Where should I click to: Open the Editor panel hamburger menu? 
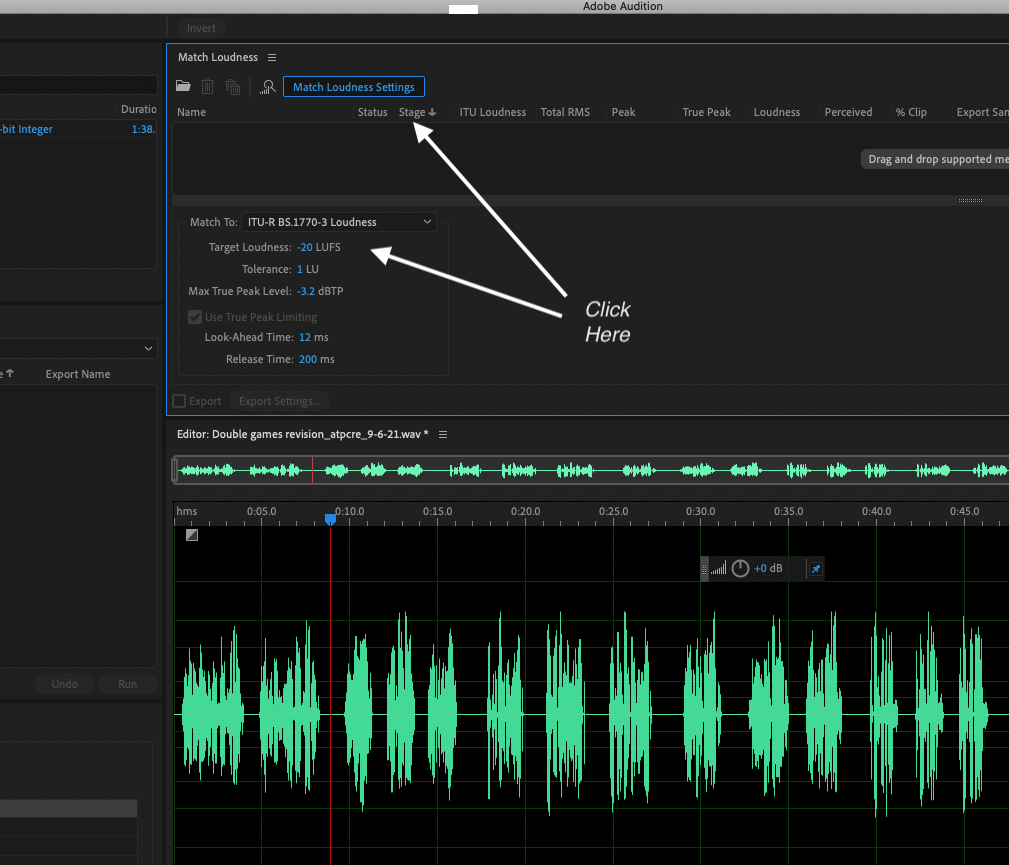[x=443, y=435]
